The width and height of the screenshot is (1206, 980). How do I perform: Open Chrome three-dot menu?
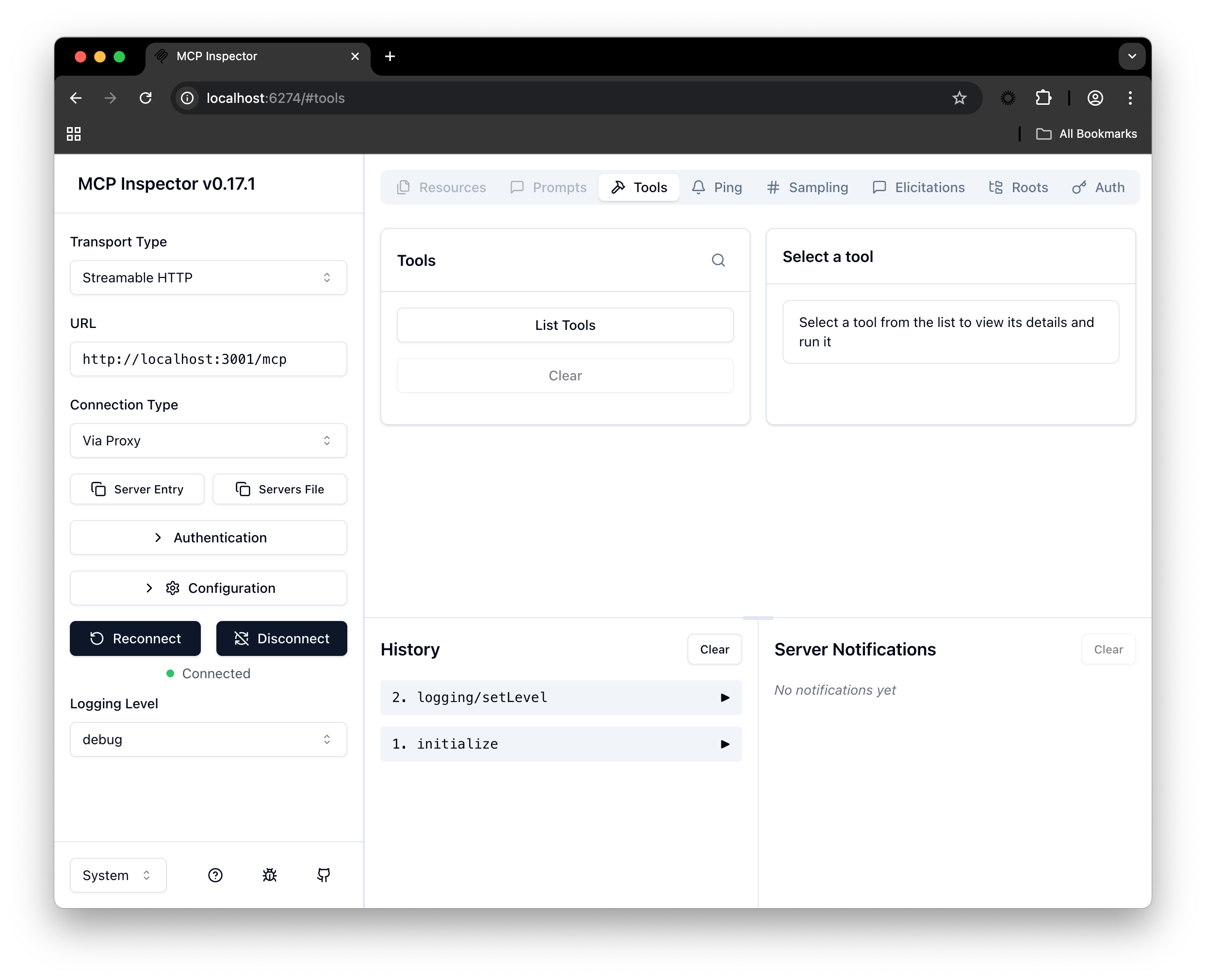point(1130,98)
